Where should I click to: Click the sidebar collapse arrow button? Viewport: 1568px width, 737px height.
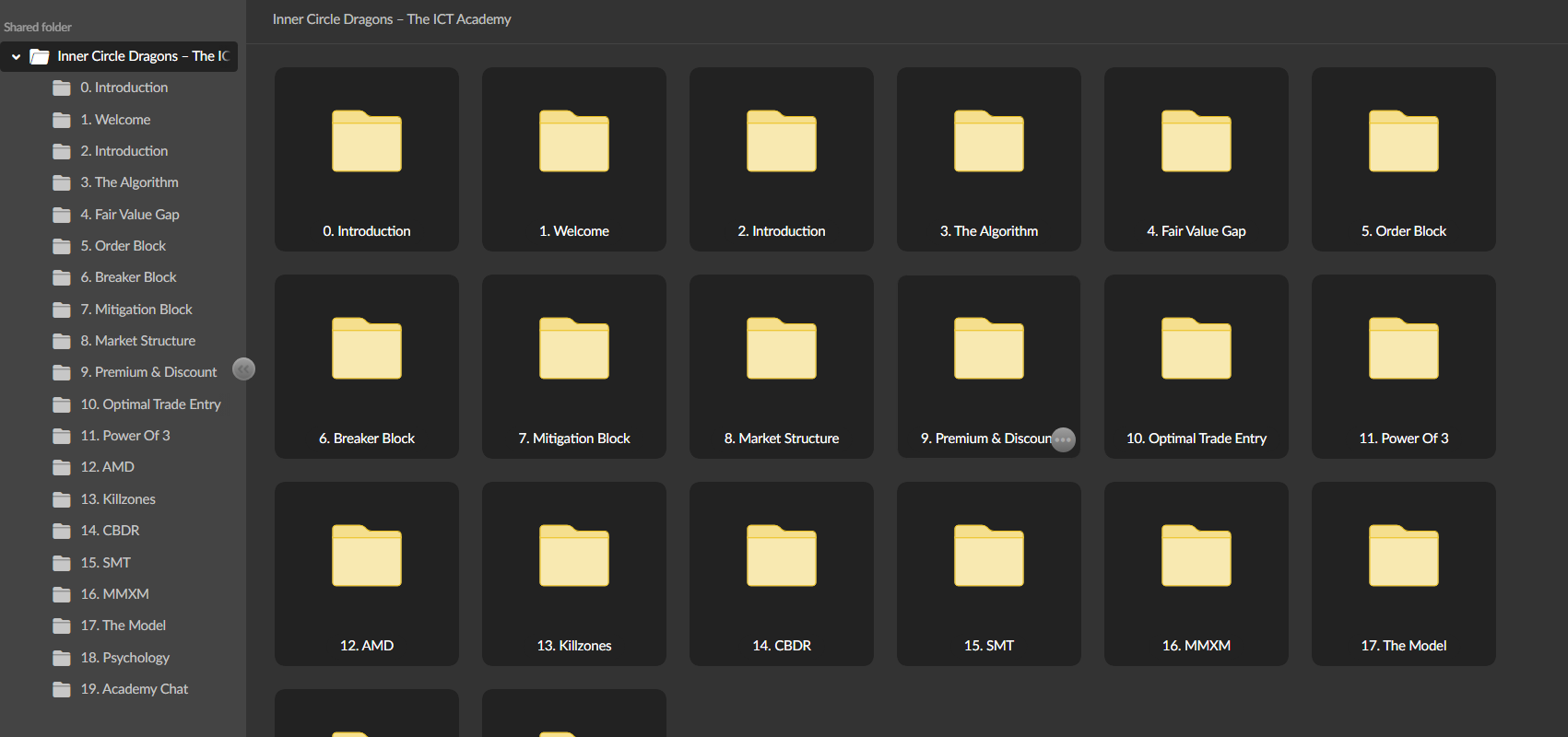point(243,369)
